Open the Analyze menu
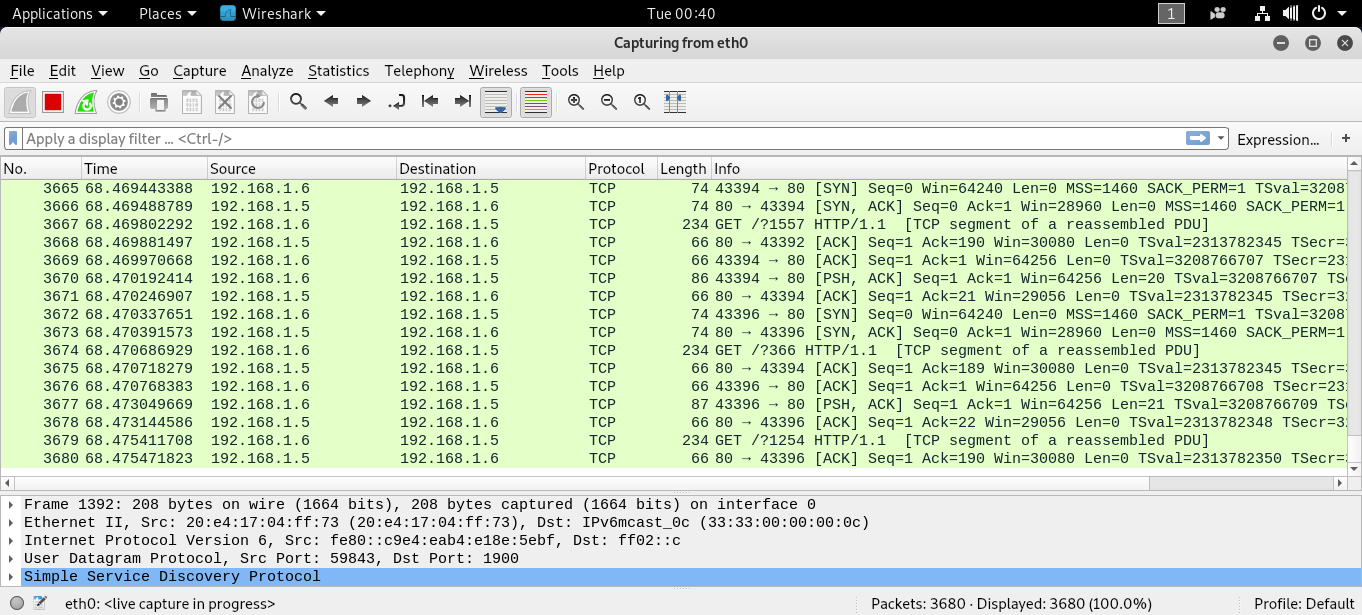 (267, 71)
